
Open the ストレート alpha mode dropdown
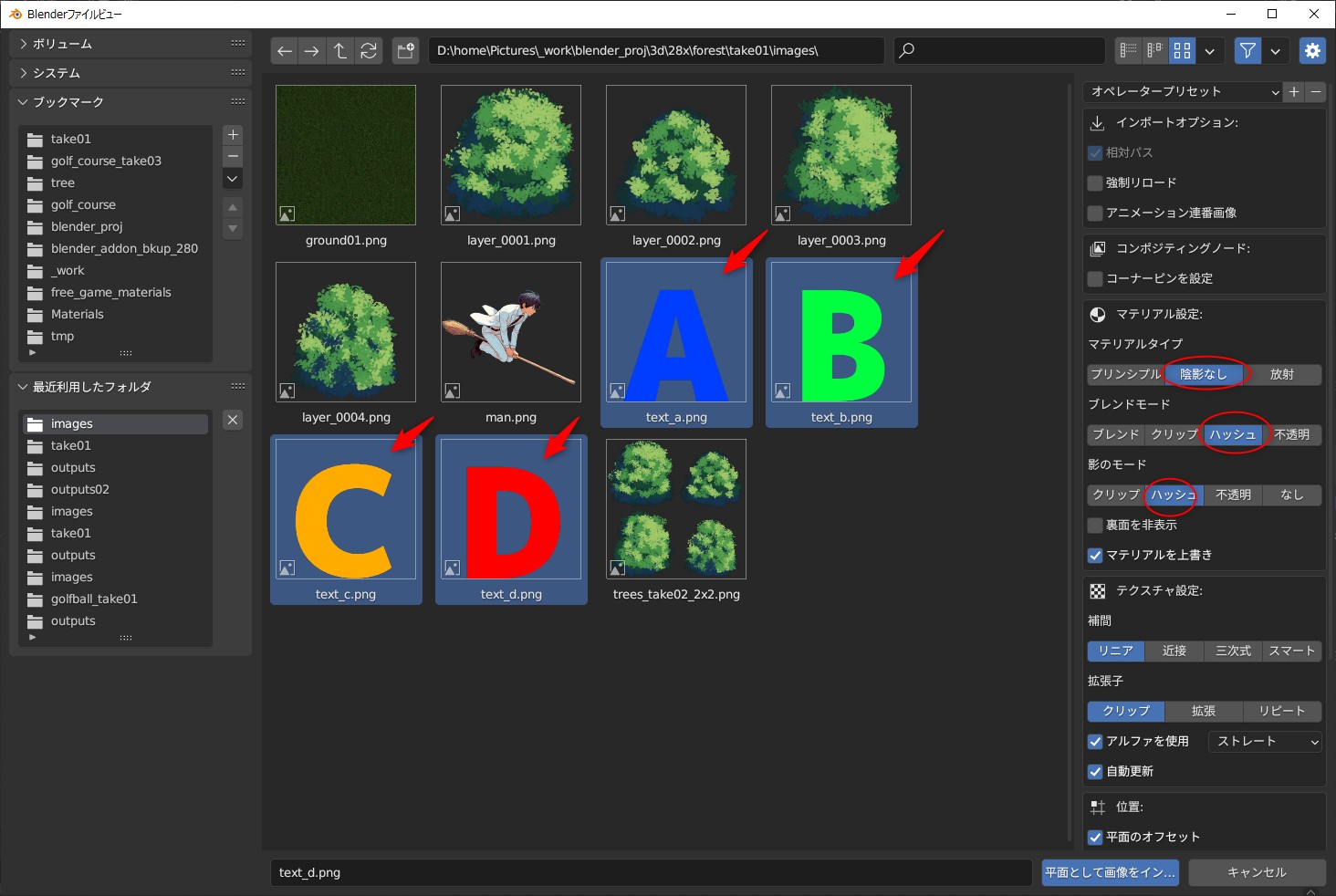(1265, 742)
